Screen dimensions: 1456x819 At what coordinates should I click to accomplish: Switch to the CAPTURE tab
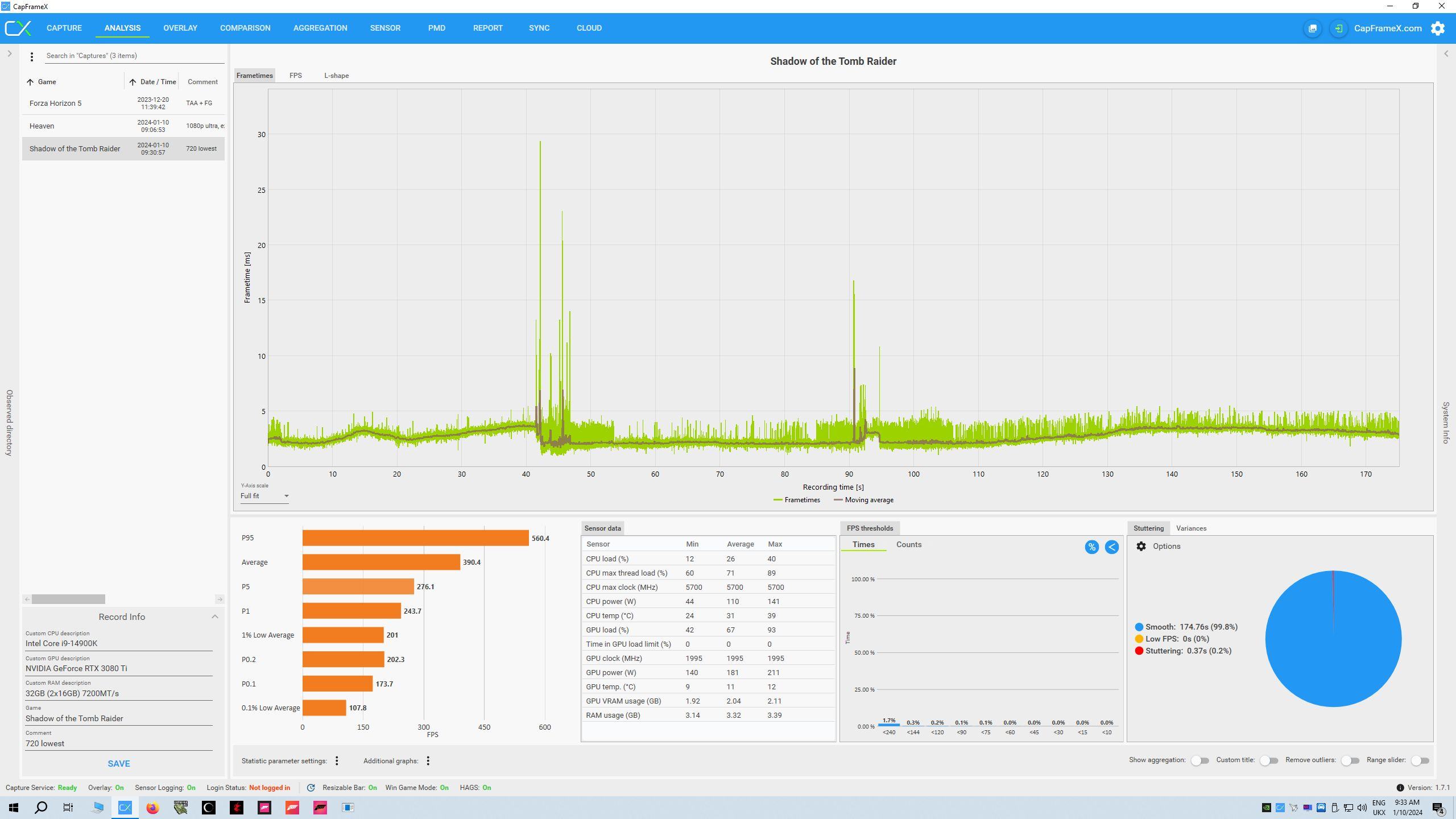pos(64,28)
